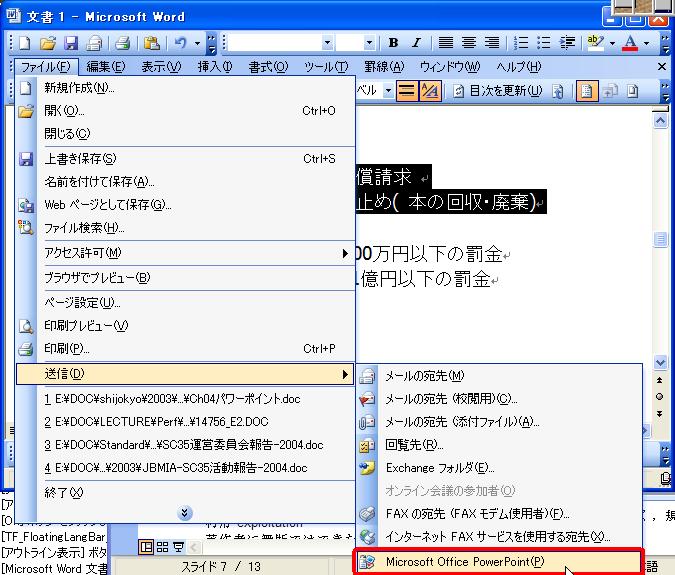
Task: Choose 印刷プレビュー menu item
Action: pyautogui.click(x=185, y=326)
